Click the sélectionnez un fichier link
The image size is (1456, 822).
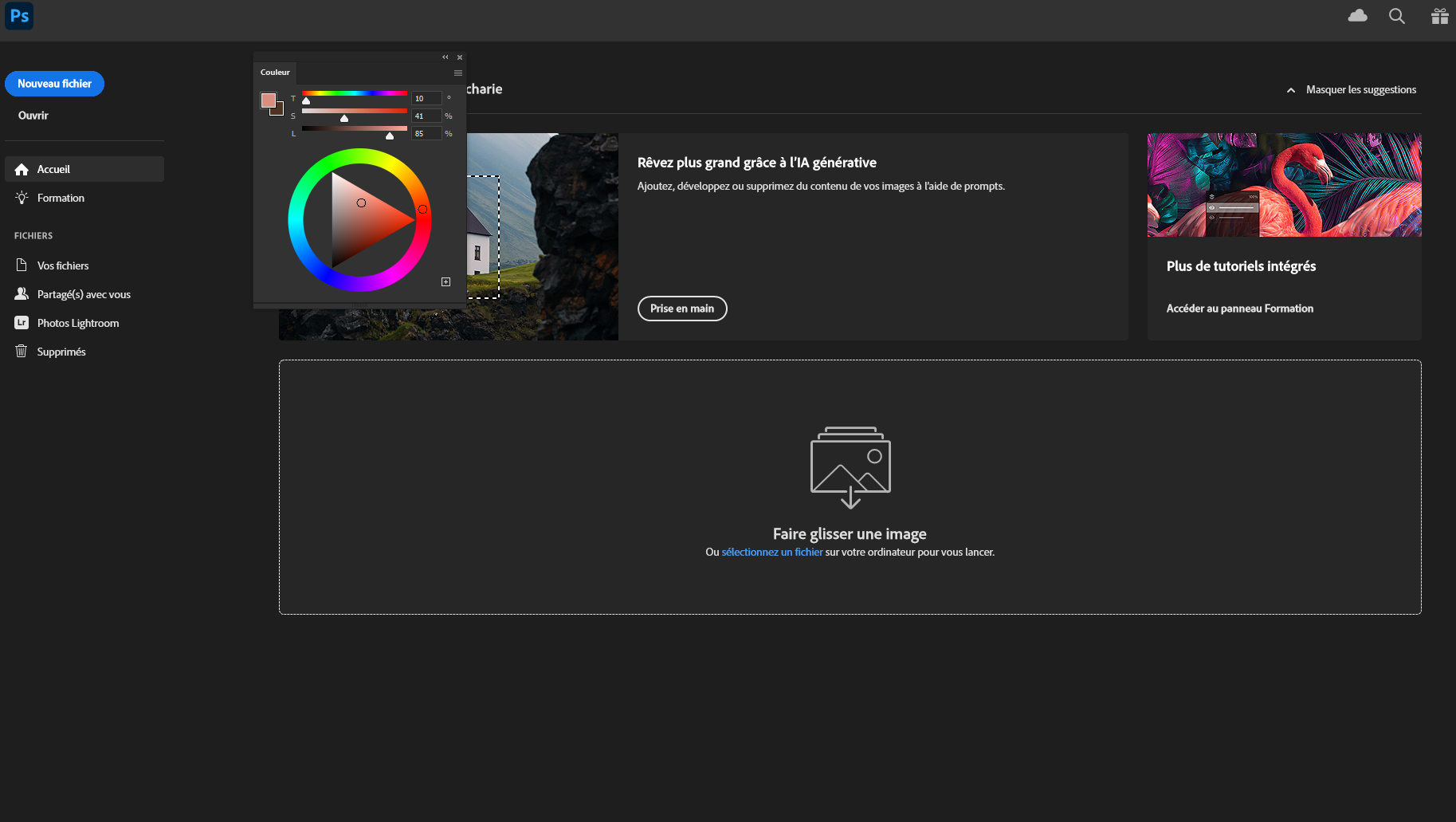pyautogui.click(x=771, y=552)
